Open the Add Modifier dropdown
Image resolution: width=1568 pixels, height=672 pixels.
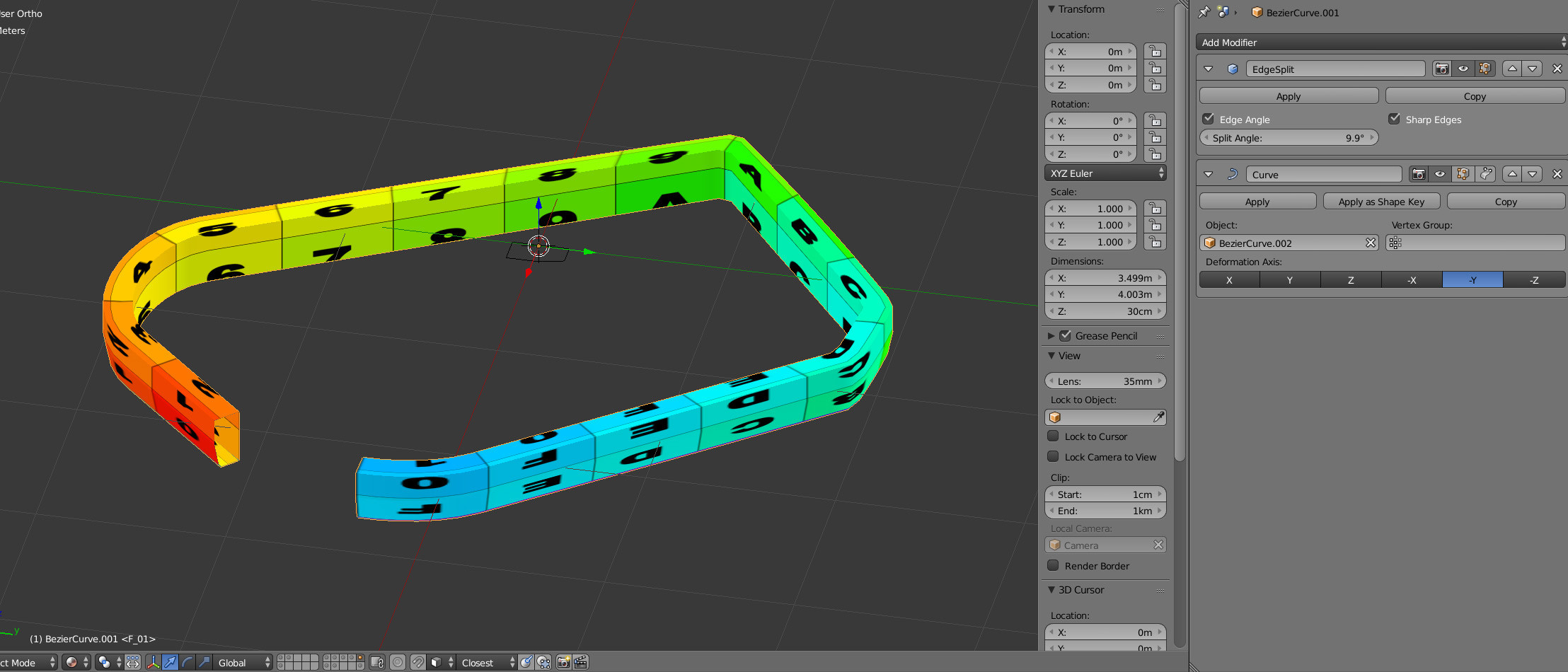tap(1381, 42)
